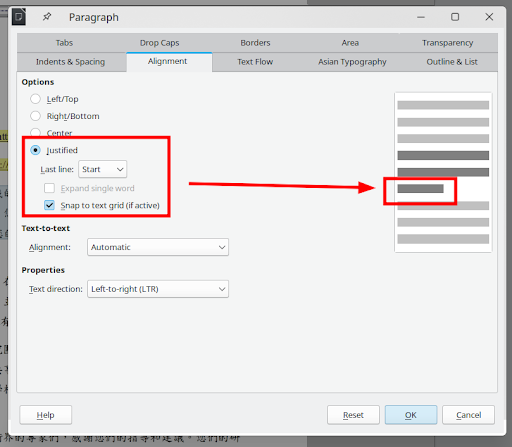Uncheck Snap to text grid (if active)
The height and width of the screenshot is (447, 512).
49,205
